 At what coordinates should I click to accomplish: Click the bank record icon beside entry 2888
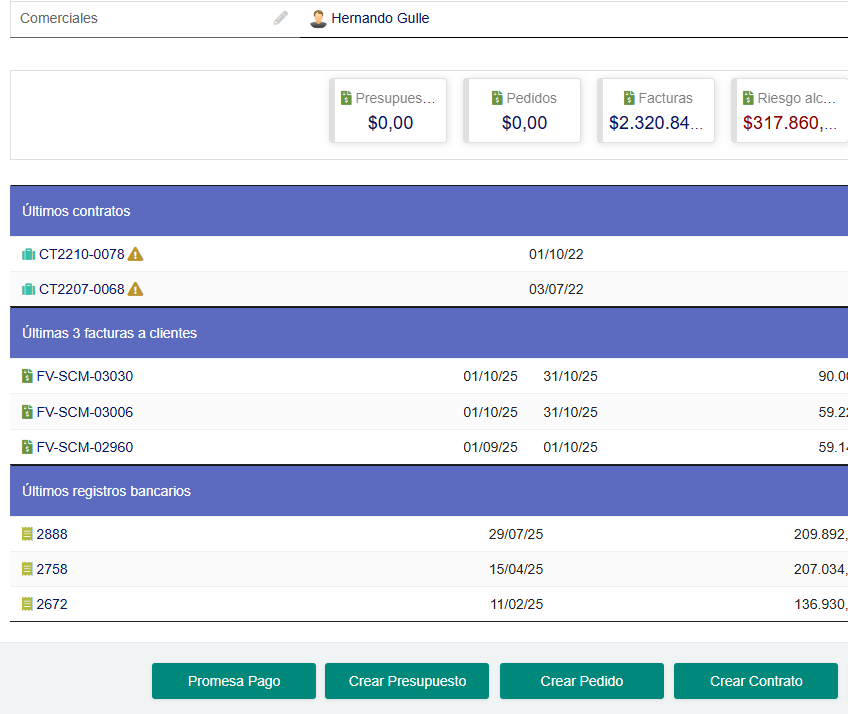tap(26, 534)
